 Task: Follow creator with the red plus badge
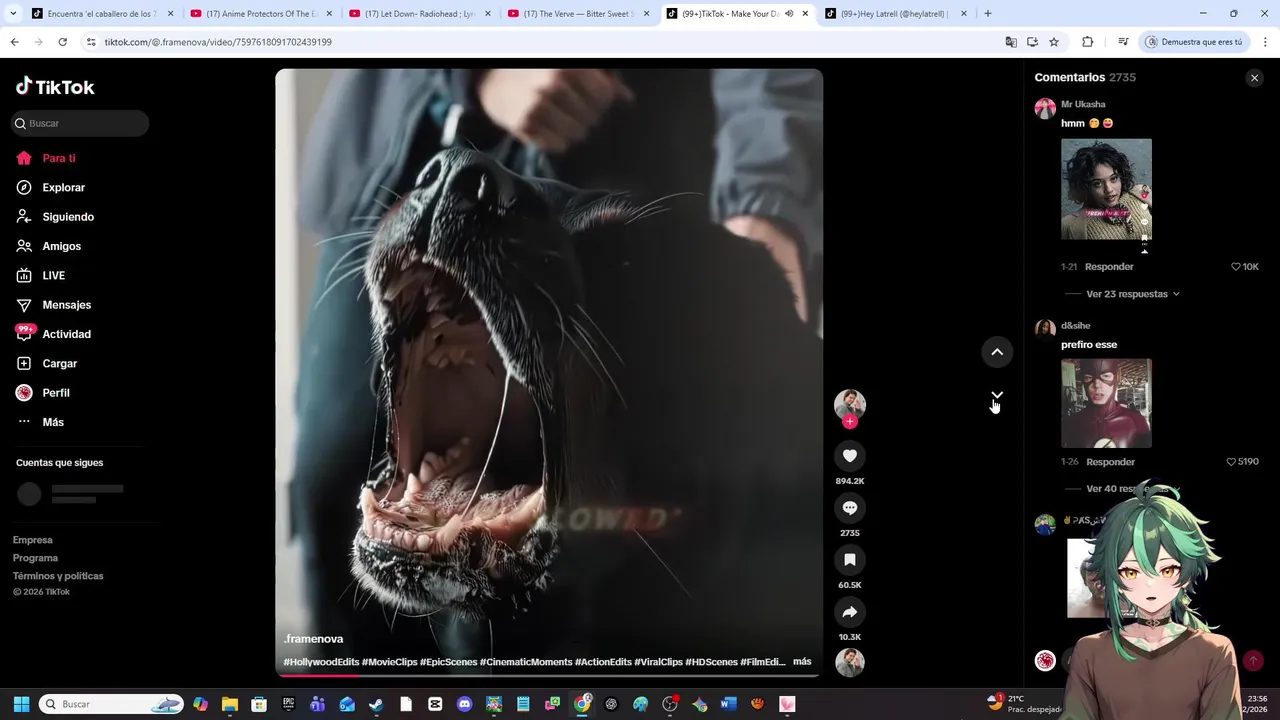(850, 422)
